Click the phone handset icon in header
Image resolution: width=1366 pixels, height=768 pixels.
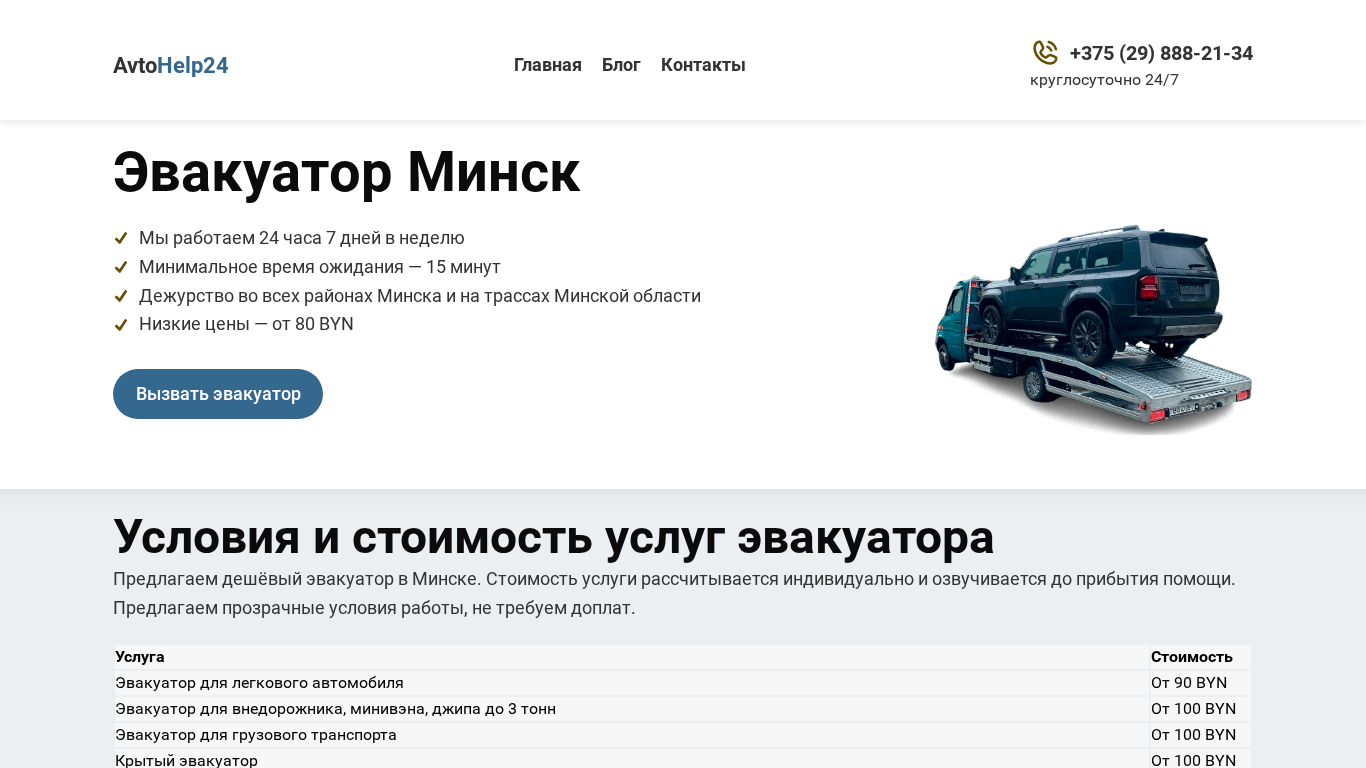coord(1045,53)
